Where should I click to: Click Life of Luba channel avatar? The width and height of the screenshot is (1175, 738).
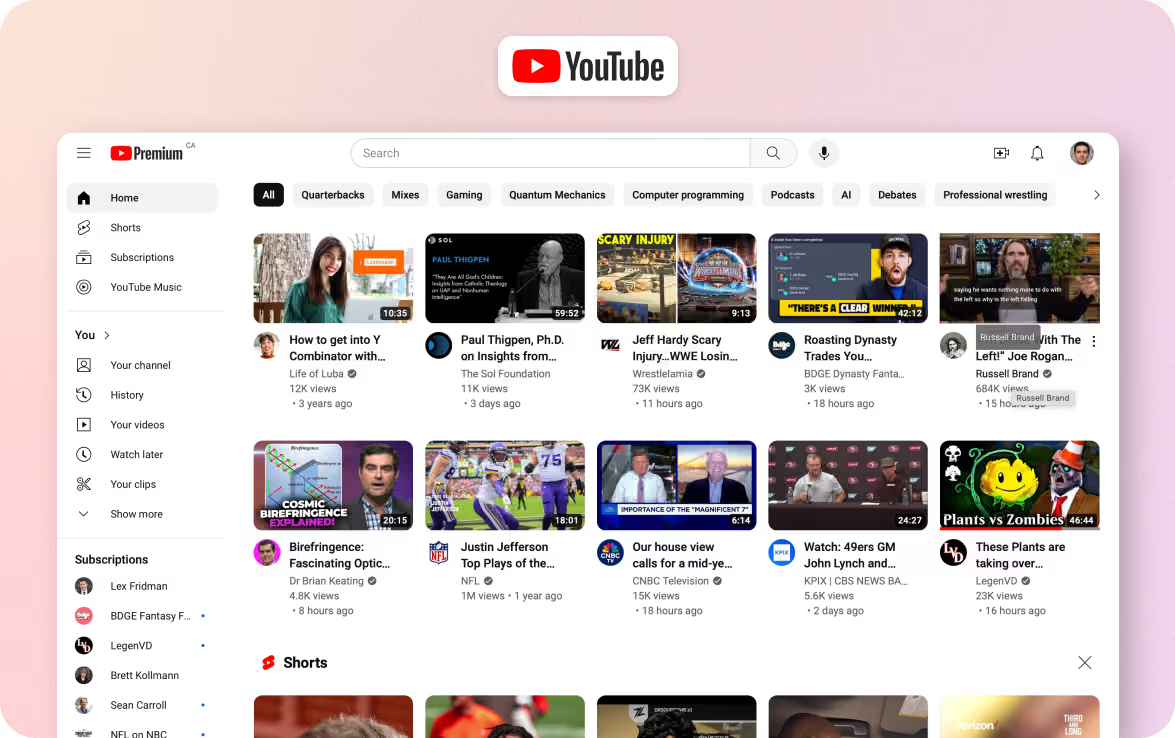[x=267, y=345]
